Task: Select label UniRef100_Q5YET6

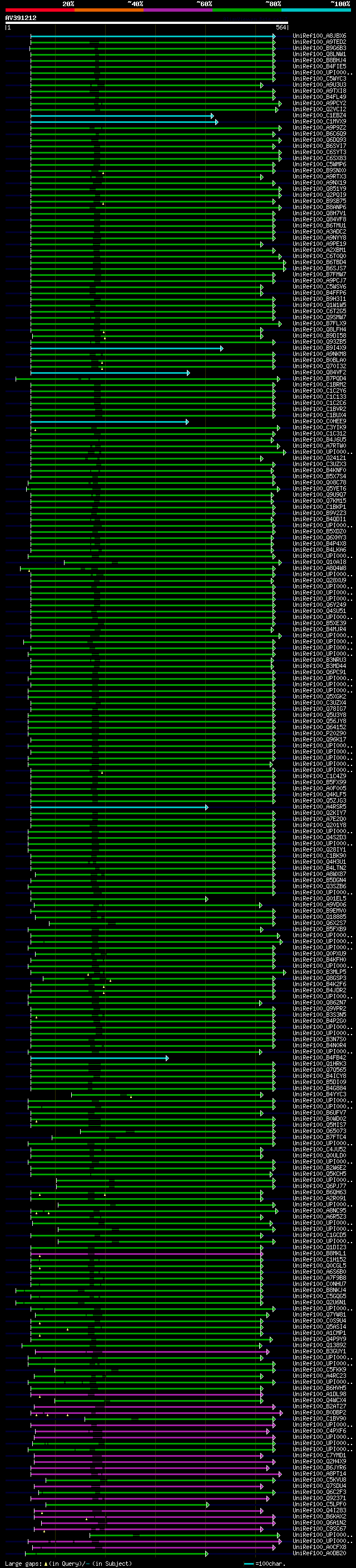Action: tap(319, 489)
